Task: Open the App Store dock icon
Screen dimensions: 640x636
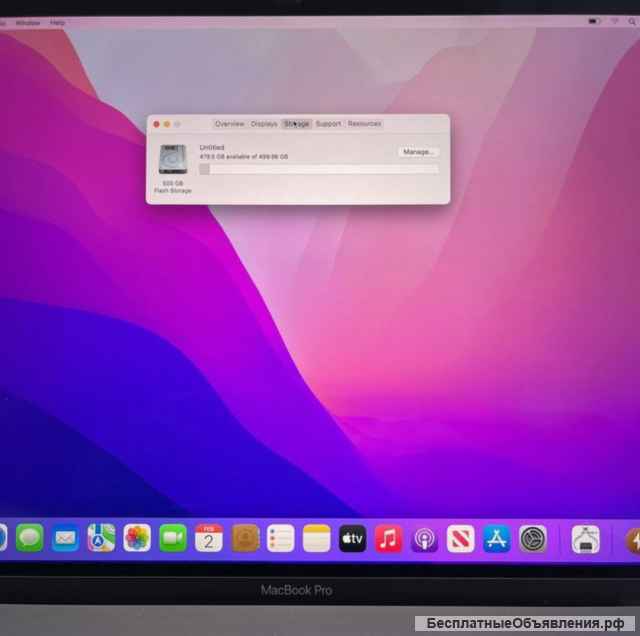Action: (x=496, y=539)
